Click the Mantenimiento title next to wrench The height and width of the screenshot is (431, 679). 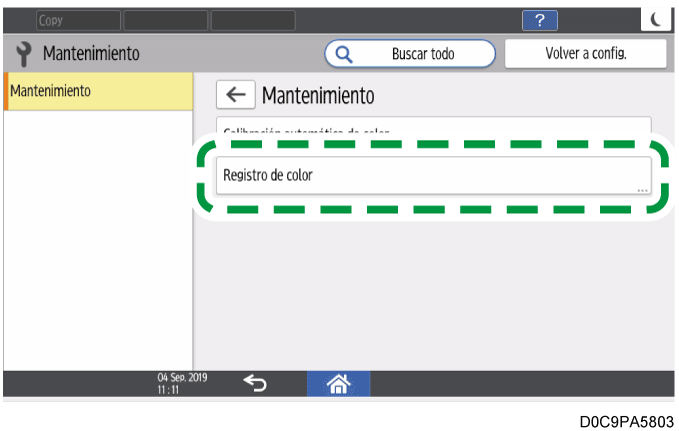(91, 53)
